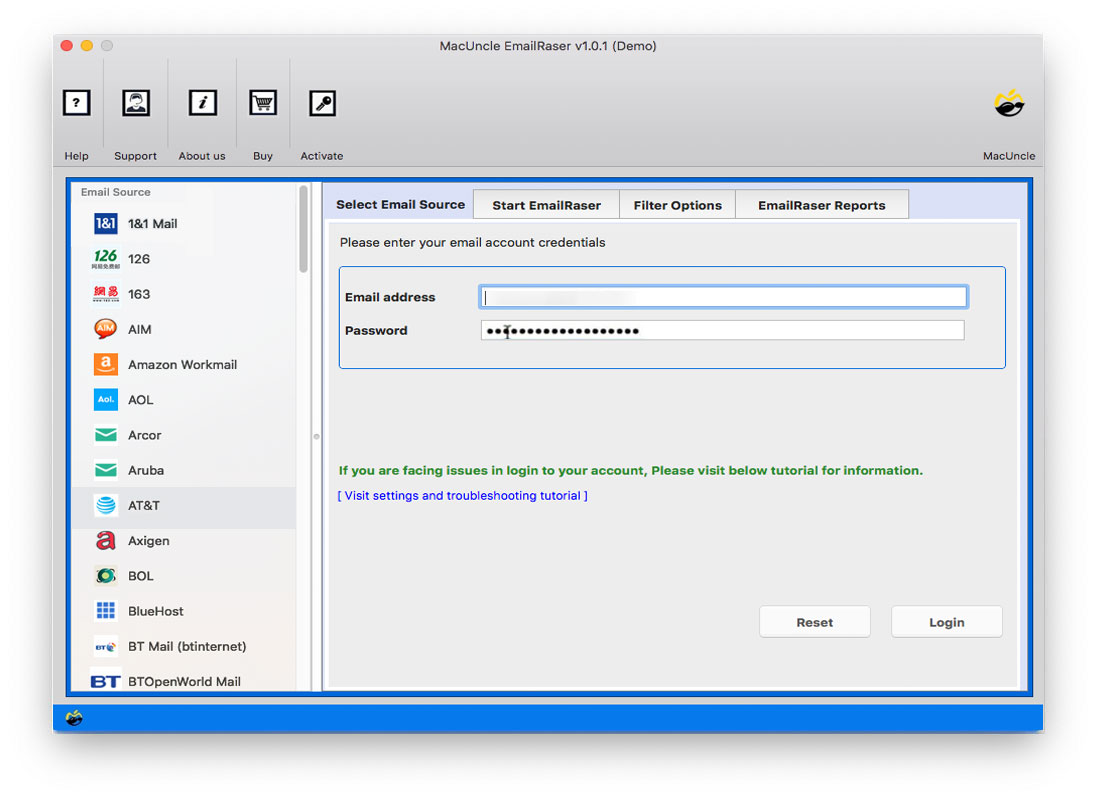Open the Help toolbar icon

77,103
